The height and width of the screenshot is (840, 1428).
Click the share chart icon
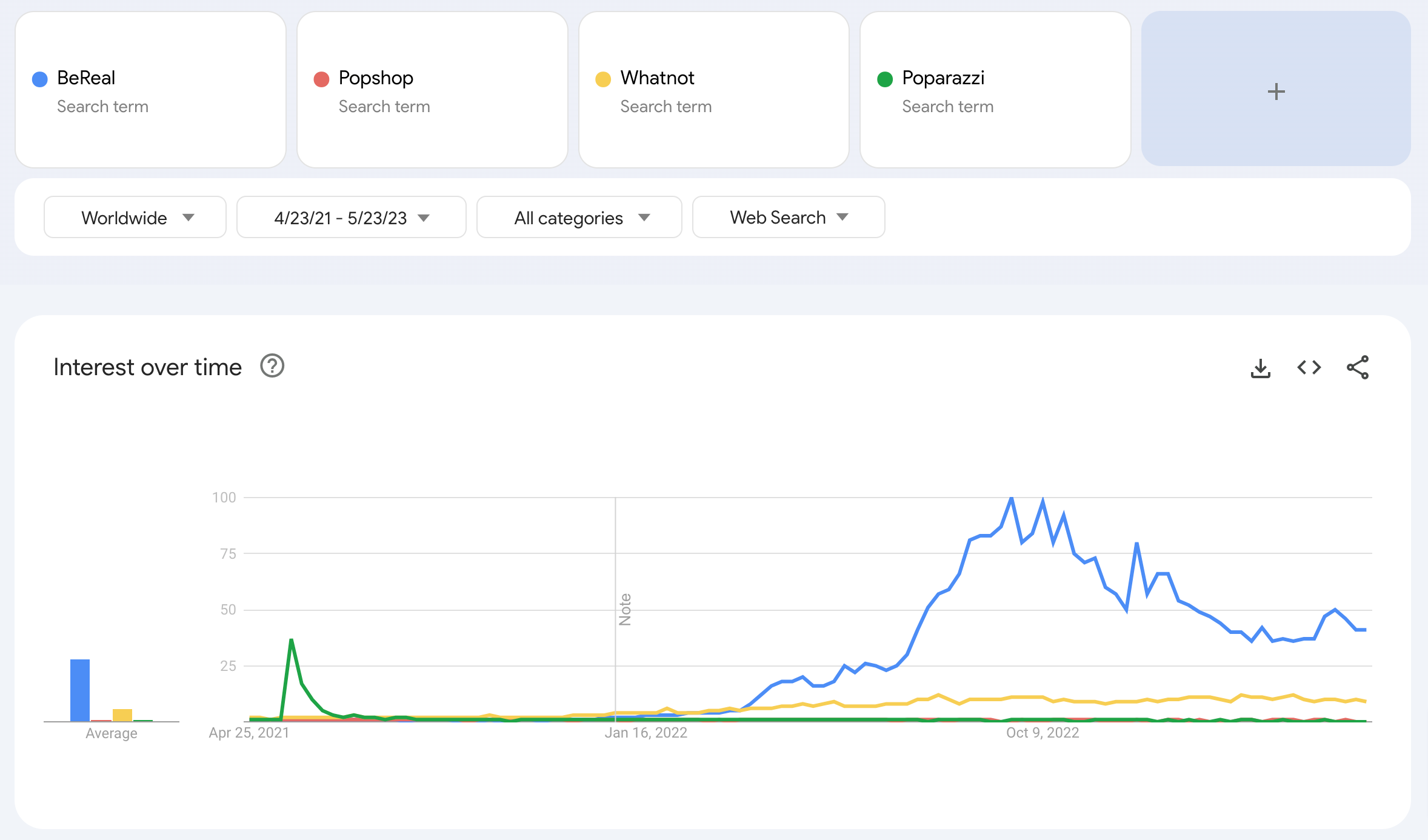1358,367
